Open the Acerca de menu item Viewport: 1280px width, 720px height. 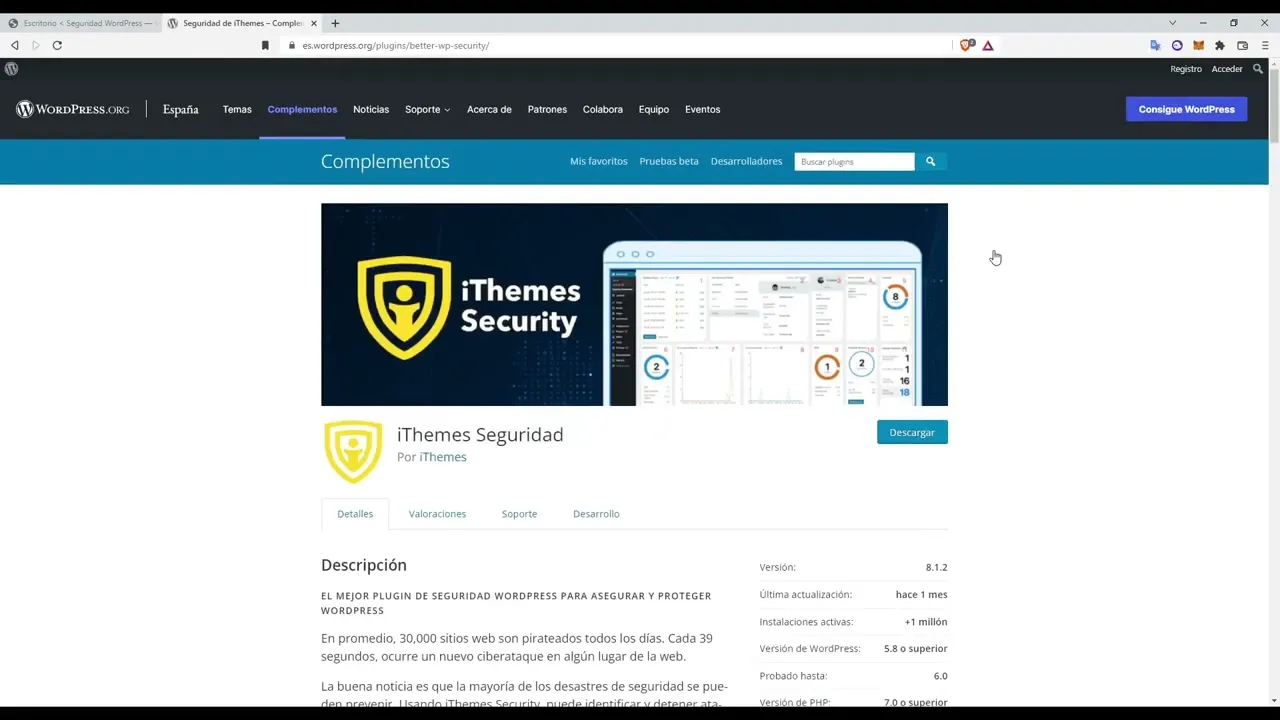click(489, 109)
